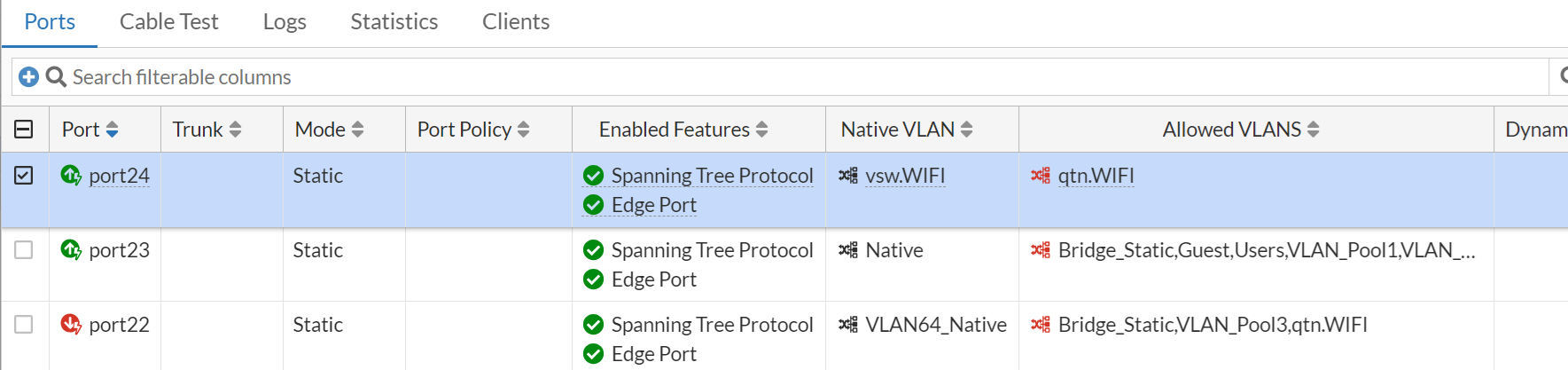Sort by Native VLAN column arrows
The width and height of the screenshot is (1568, 370).
(966, 130)
